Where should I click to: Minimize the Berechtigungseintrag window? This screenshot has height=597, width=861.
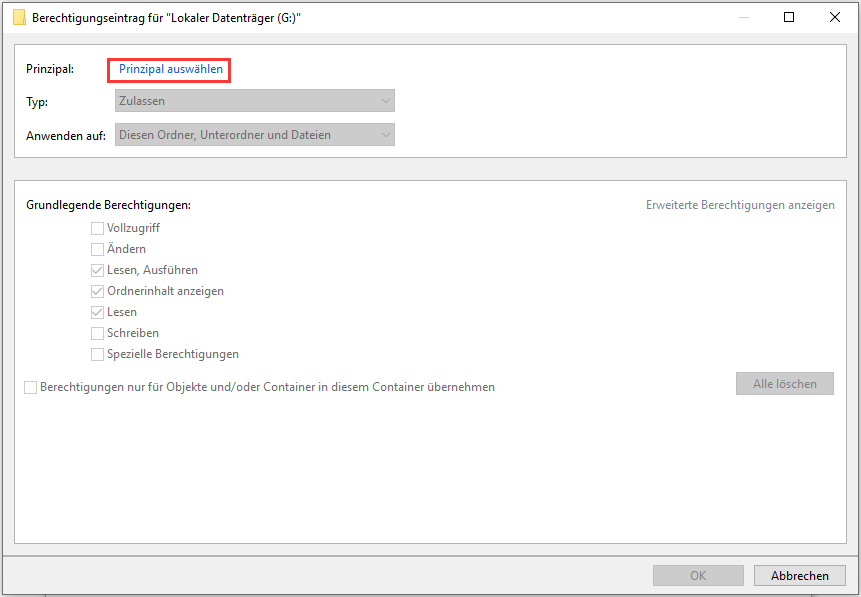(x=744, y=18)
